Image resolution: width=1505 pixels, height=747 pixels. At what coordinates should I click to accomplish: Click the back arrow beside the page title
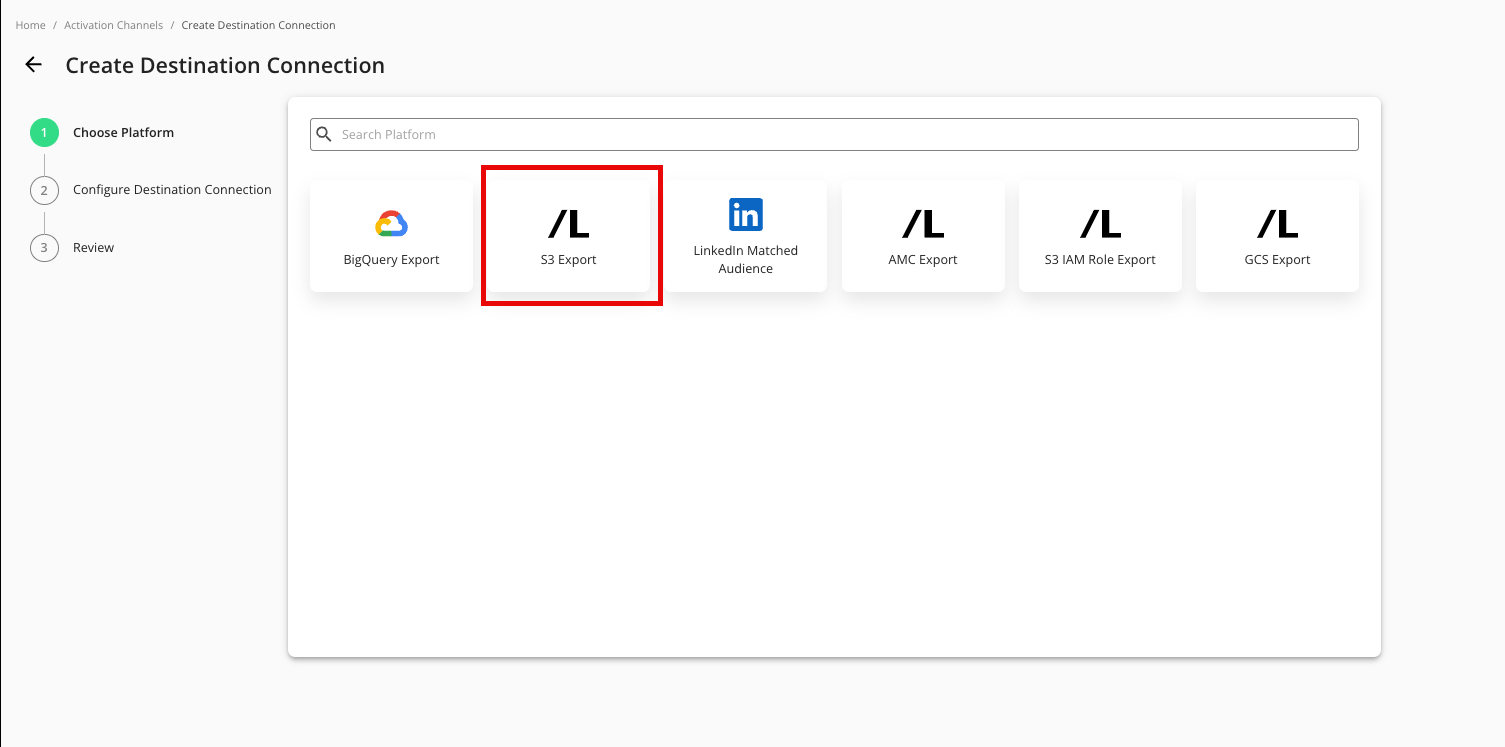click(34, 65)
